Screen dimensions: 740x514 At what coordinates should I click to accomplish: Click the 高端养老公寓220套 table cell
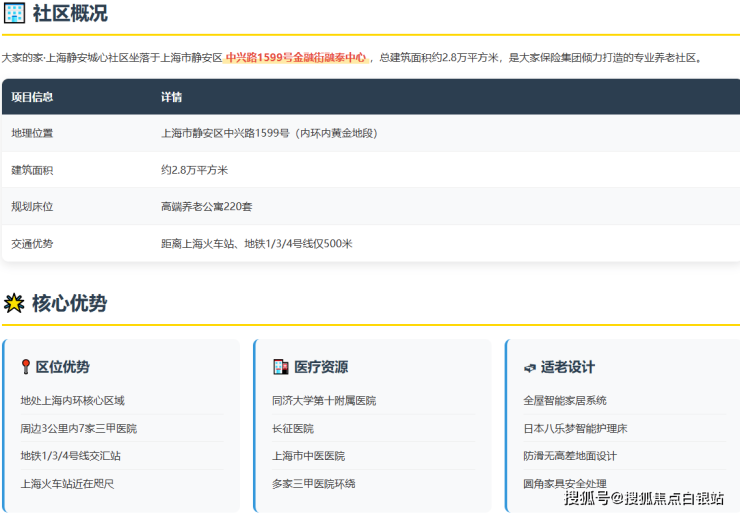(x=206, y=206)
